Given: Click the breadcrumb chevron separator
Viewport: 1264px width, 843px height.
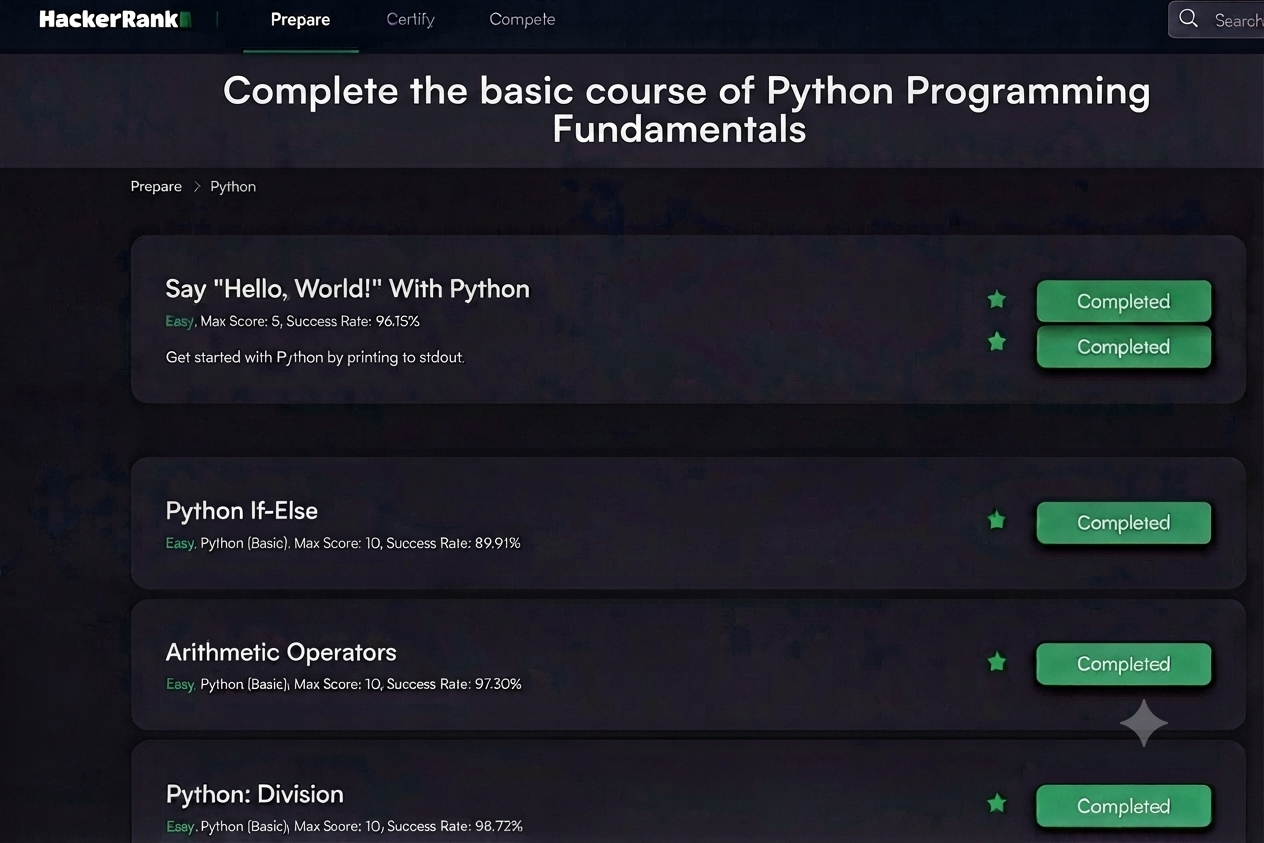Looking at the screenshot, I should [197, 187].
